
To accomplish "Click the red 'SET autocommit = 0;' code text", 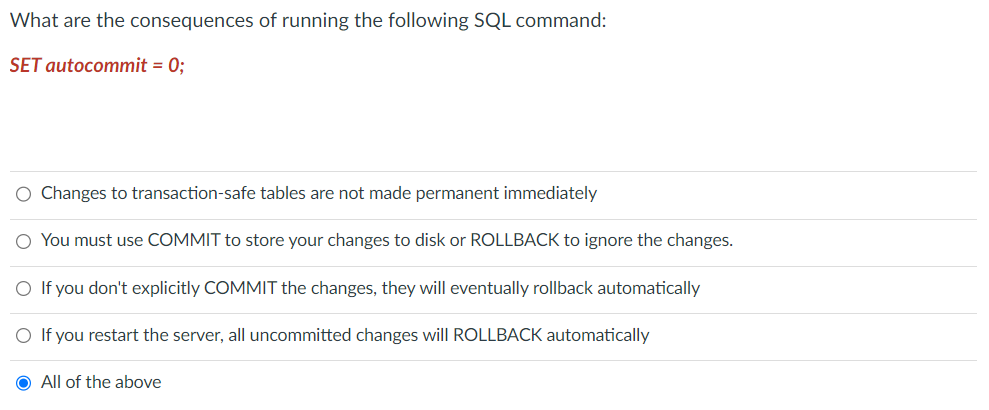I will pos(97,66).
